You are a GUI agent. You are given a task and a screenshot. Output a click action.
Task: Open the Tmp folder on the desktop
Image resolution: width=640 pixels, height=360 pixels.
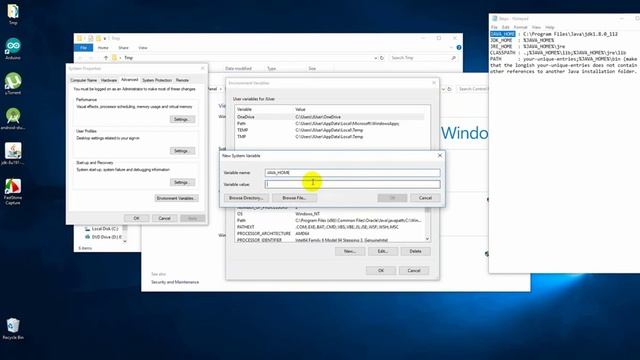[13, 13]
